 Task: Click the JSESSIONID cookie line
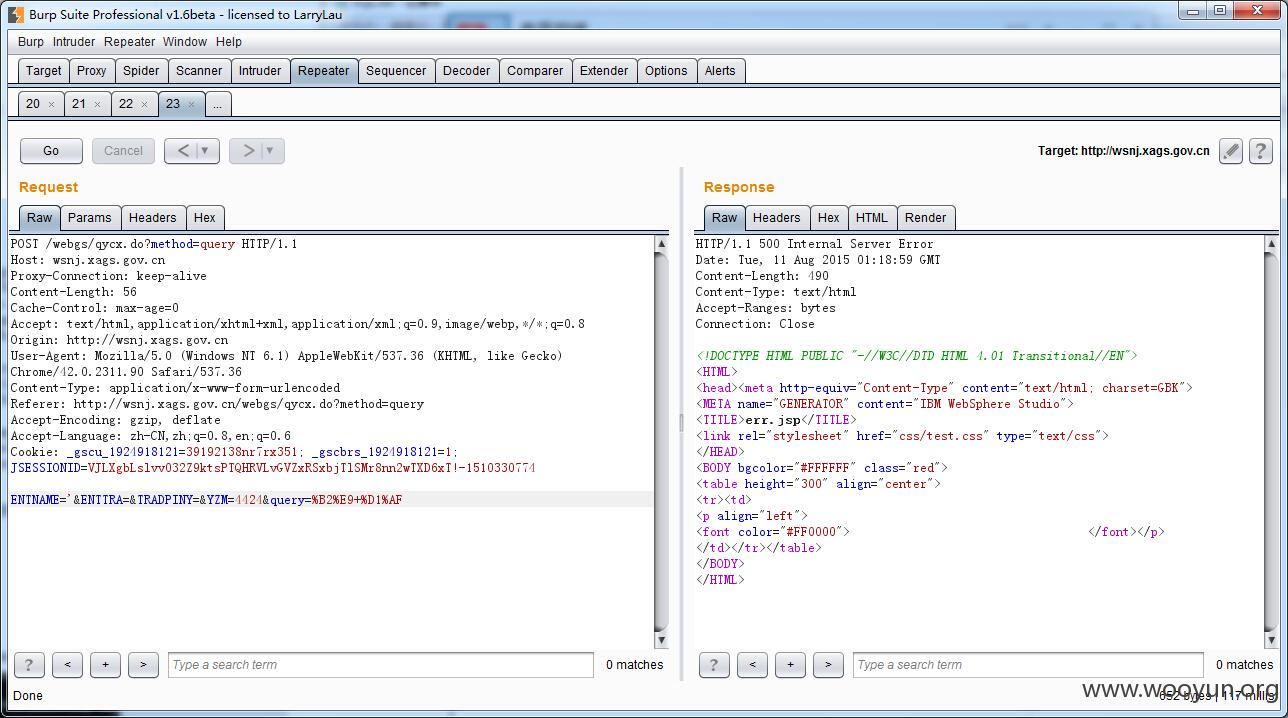[x=273, y=468]
